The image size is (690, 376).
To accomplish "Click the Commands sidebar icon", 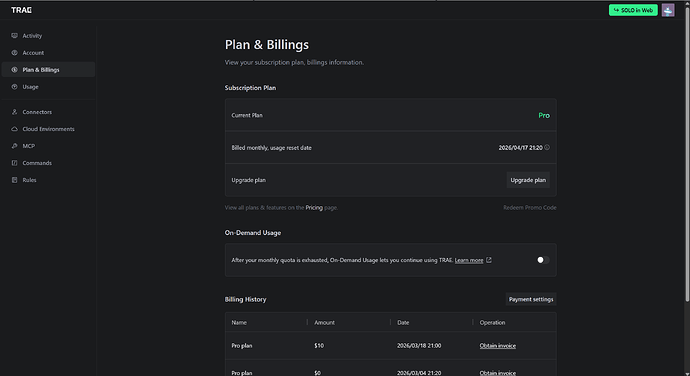I will (15, 163).
